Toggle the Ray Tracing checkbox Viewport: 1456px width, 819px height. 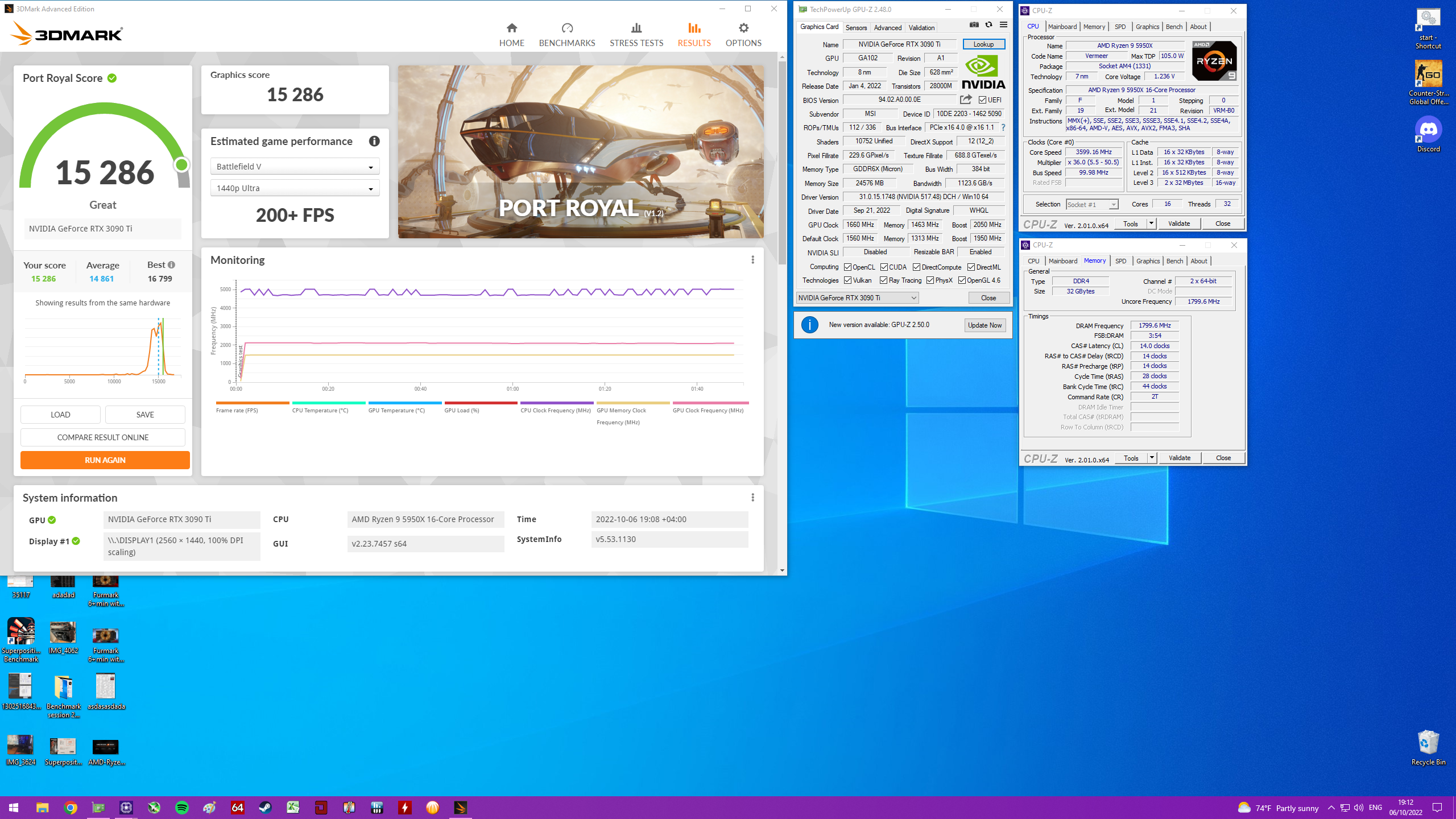(x=883, y=280)
